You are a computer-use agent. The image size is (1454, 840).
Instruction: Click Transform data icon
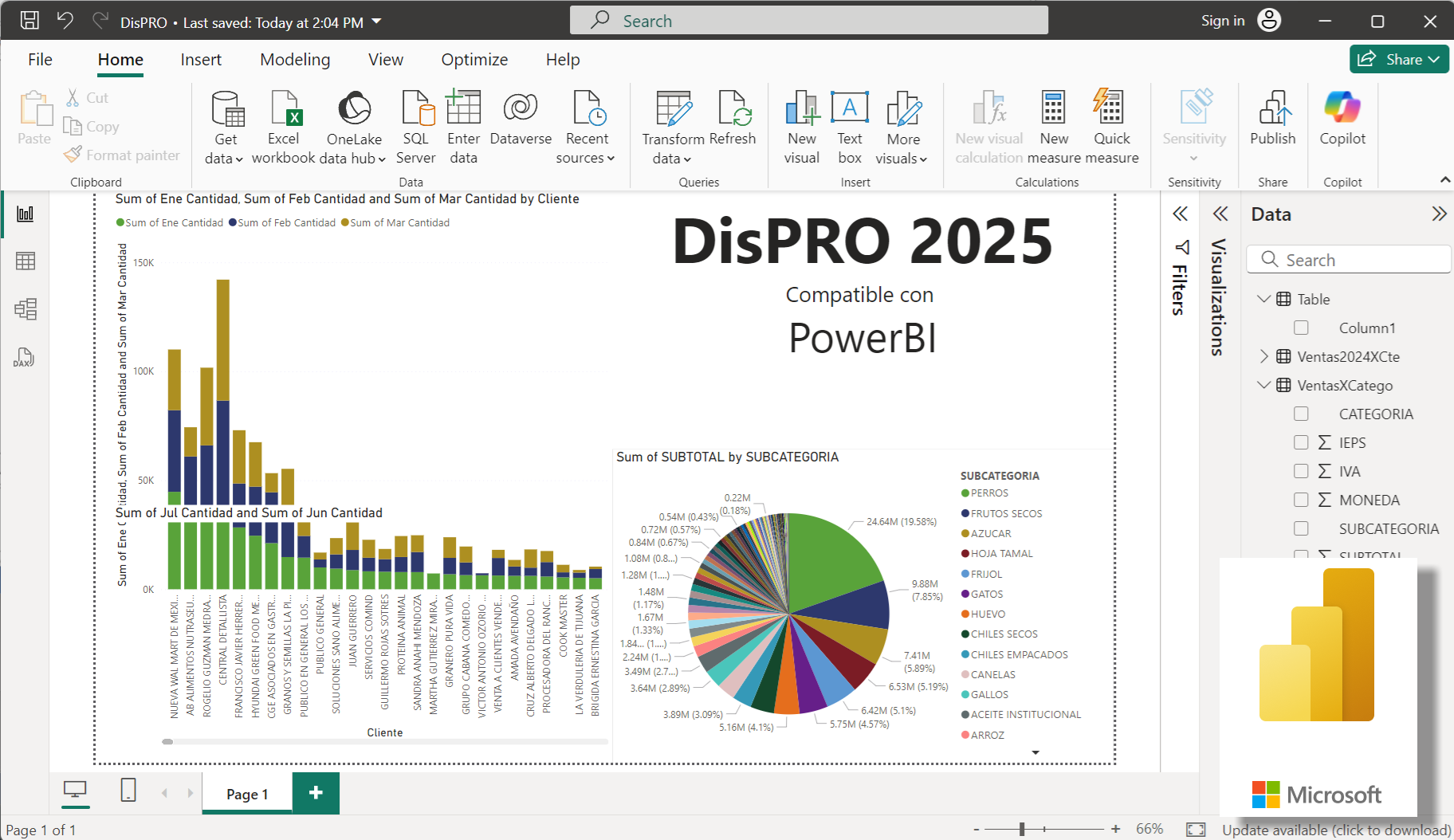[674, 108]
